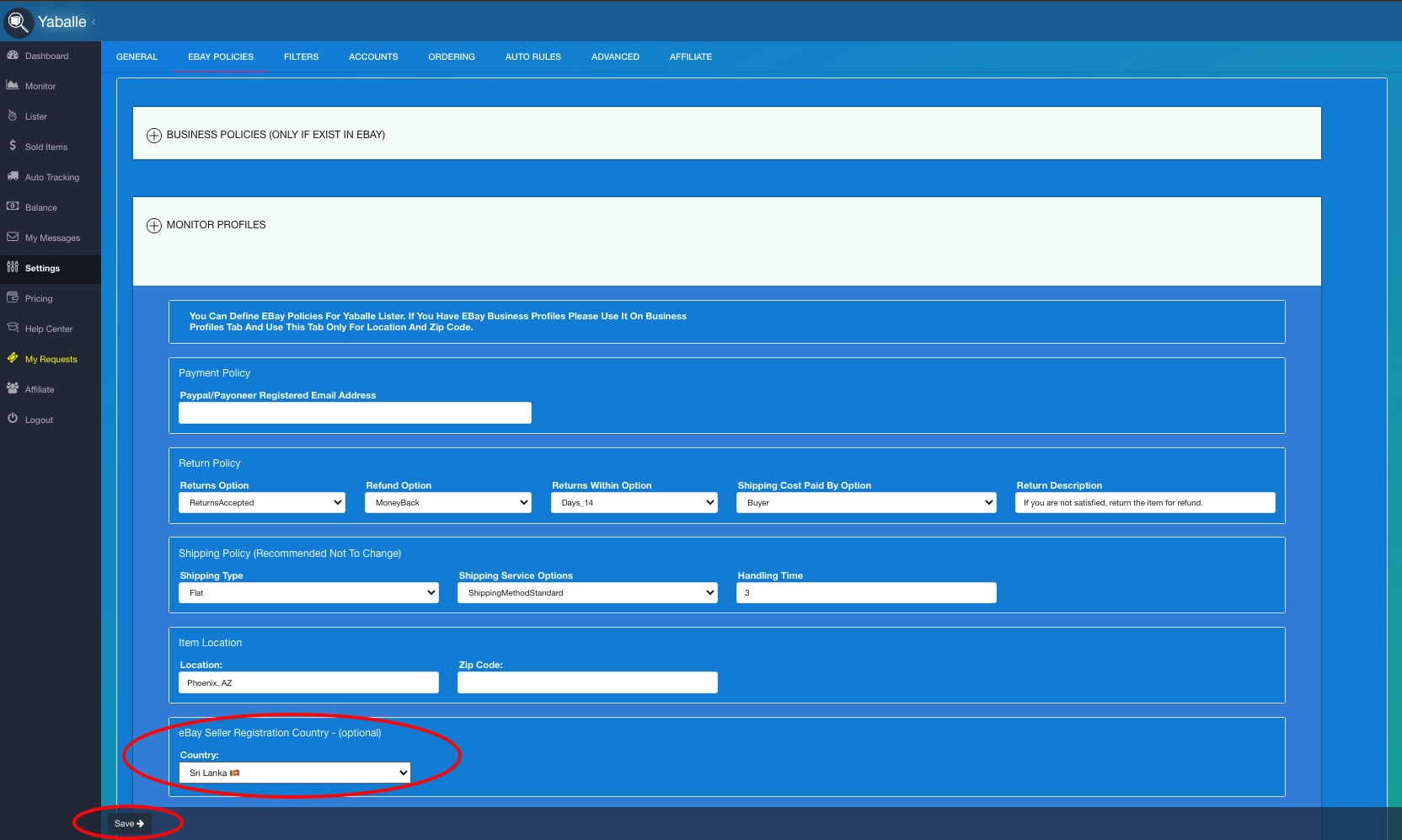Click the Monitor chart icon in sidebar
This screenshot has height=840, width=1402.
13,86
